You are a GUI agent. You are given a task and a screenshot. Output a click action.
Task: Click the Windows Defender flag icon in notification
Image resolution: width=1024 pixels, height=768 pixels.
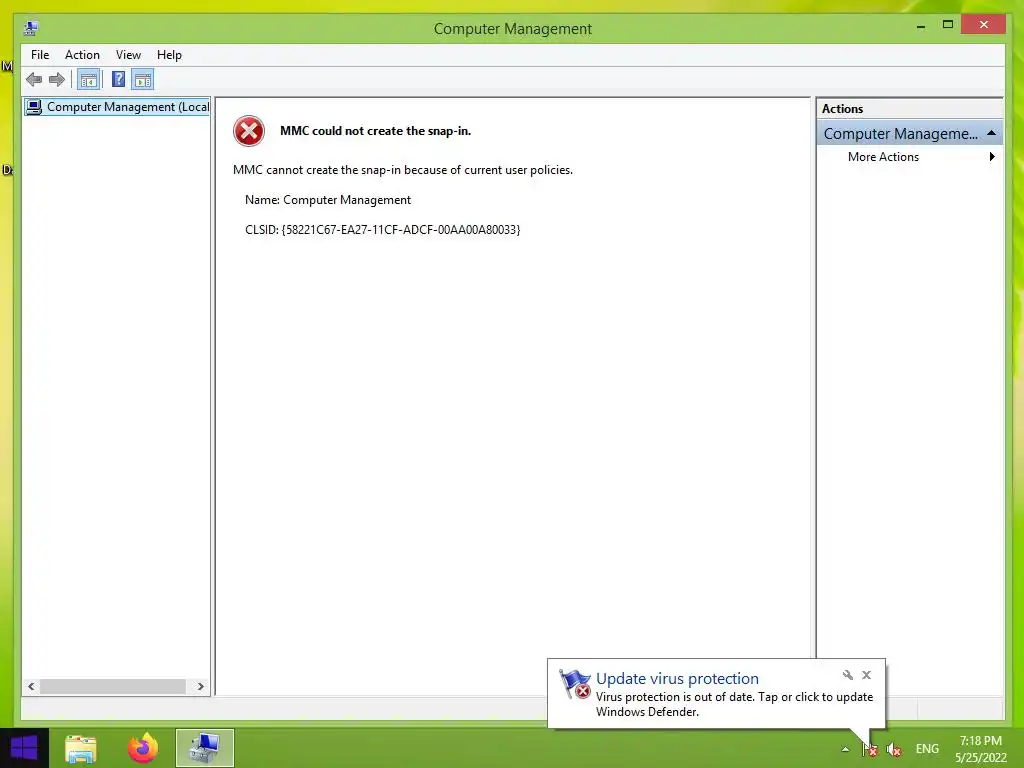coord(575,684)
